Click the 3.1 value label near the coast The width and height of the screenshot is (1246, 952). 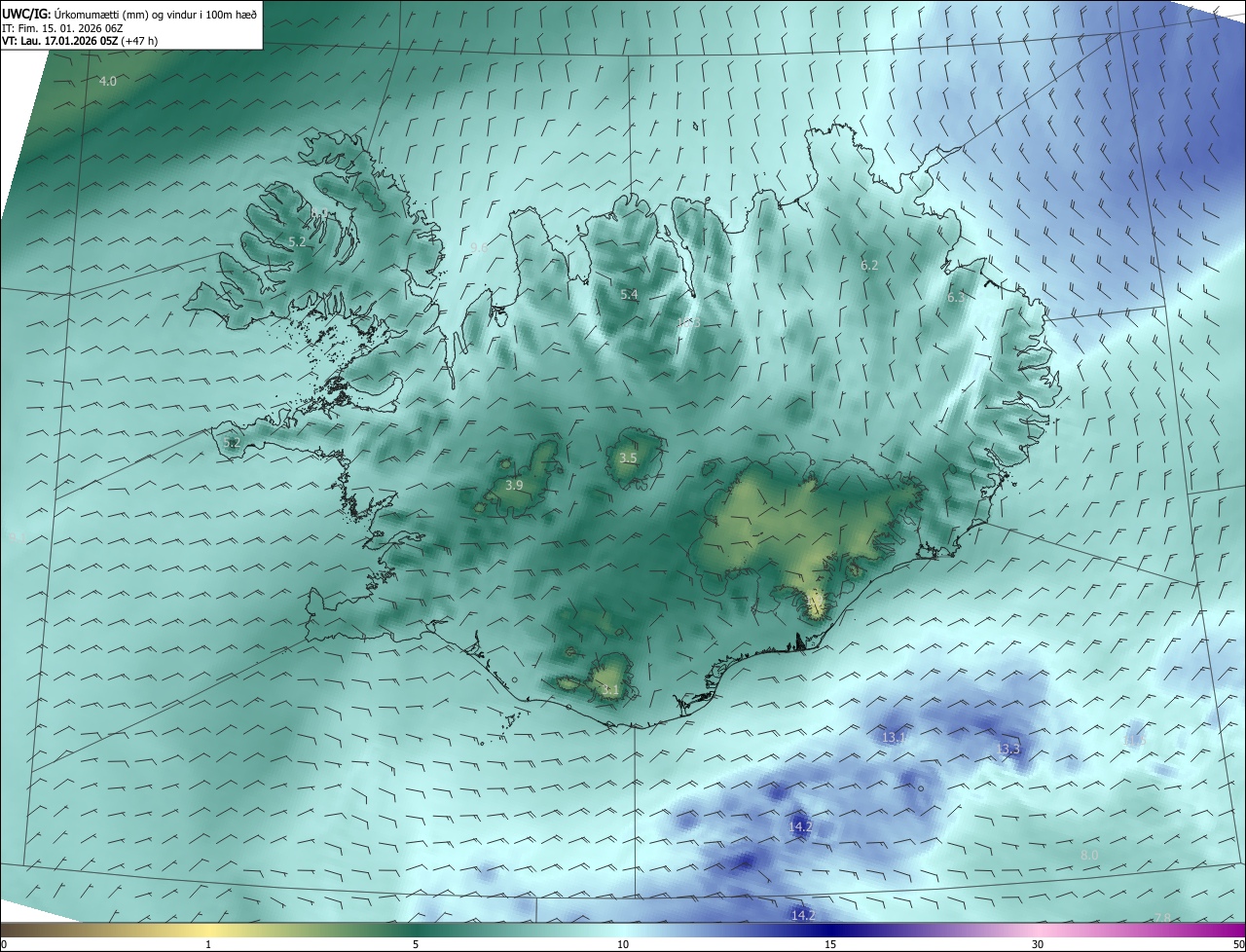tap(610, 690)
